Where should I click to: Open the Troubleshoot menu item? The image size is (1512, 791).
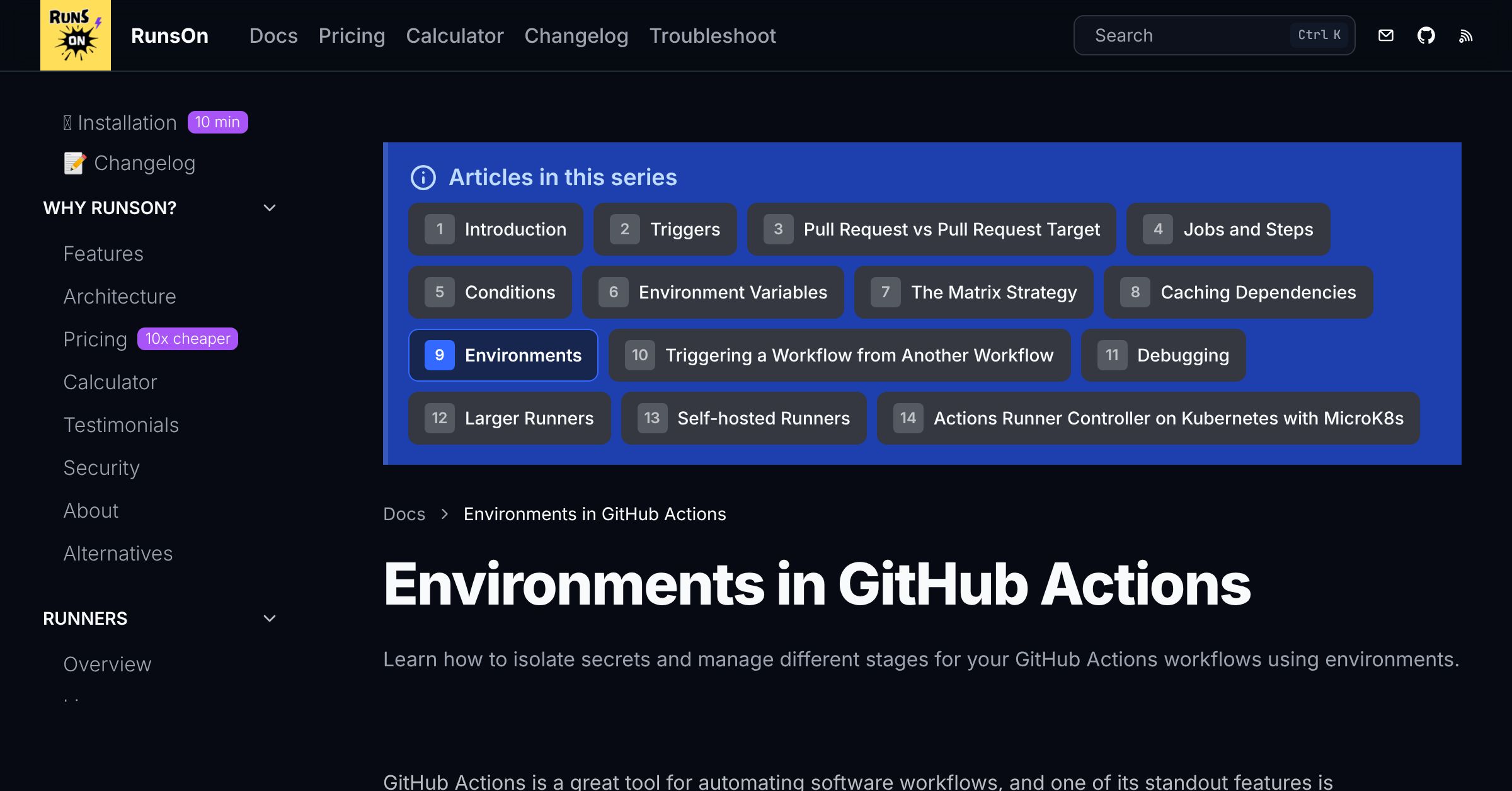[x=713, y=35]
